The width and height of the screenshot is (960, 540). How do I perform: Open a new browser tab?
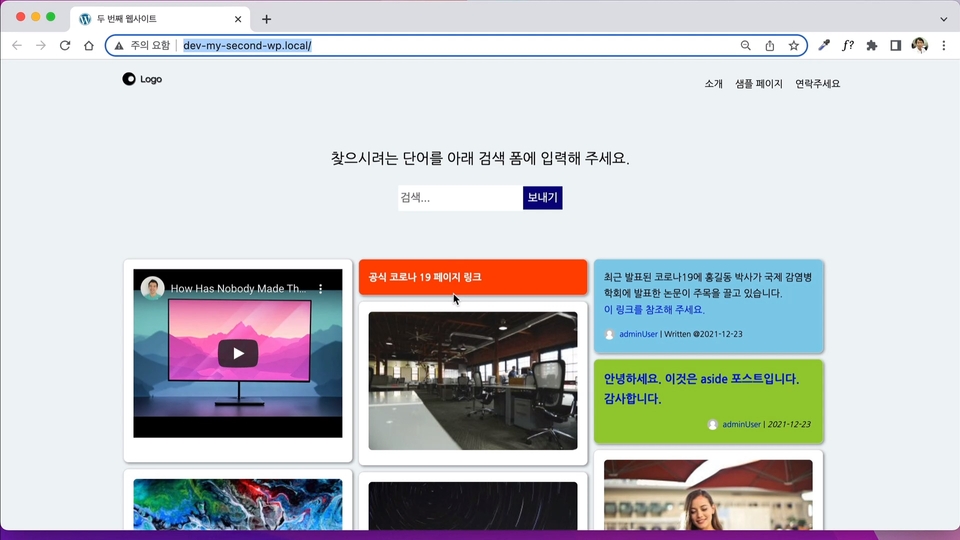(x=266, y=19)
